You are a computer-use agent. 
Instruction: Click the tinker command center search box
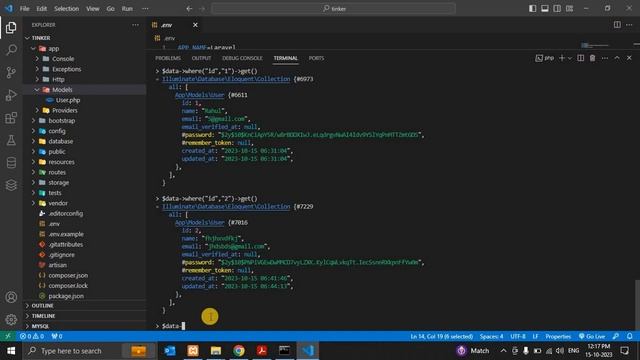(333, 9)
